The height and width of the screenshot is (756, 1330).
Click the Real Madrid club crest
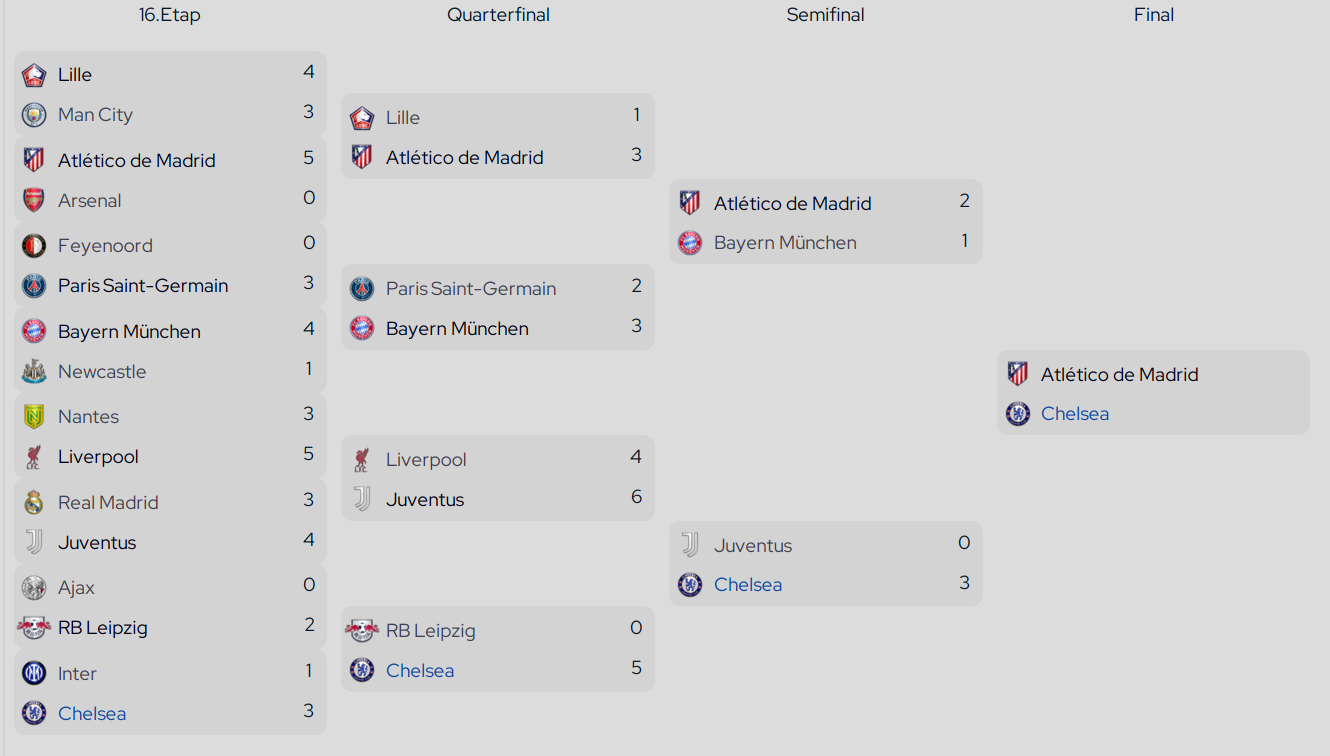tap(34, 503)
